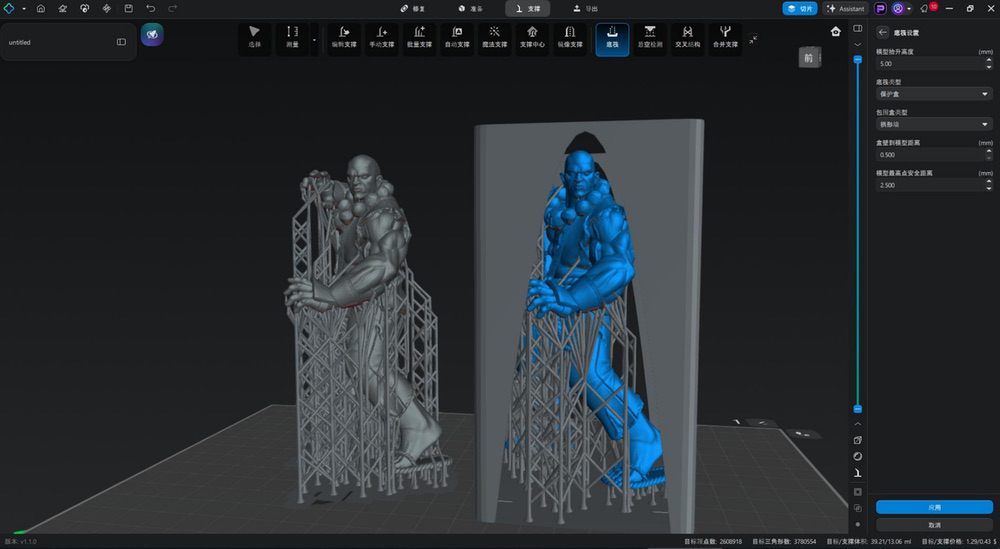Activate the 测量 (Measure) tool
1000x549 pixels.
(292, 37)
